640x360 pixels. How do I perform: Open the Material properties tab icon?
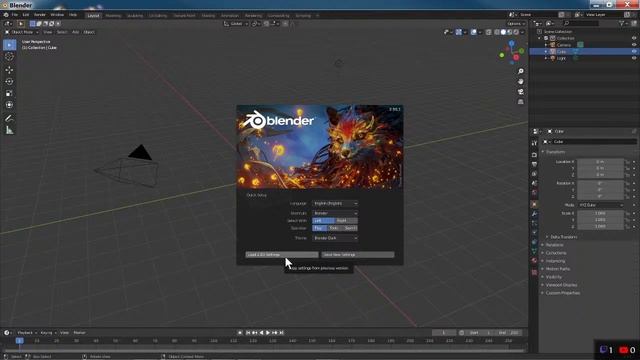534,260
